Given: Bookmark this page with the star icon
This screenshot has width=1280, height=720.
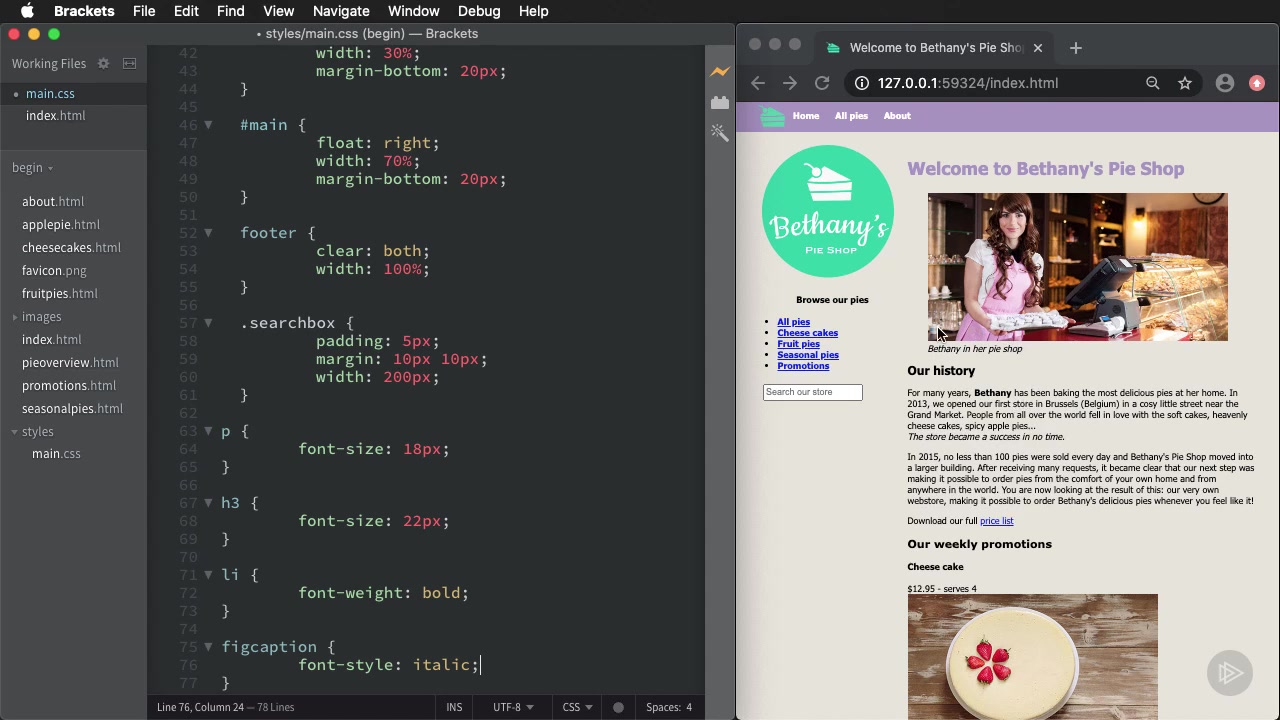Looking at the screenshot, I should tap(1185, 83).
